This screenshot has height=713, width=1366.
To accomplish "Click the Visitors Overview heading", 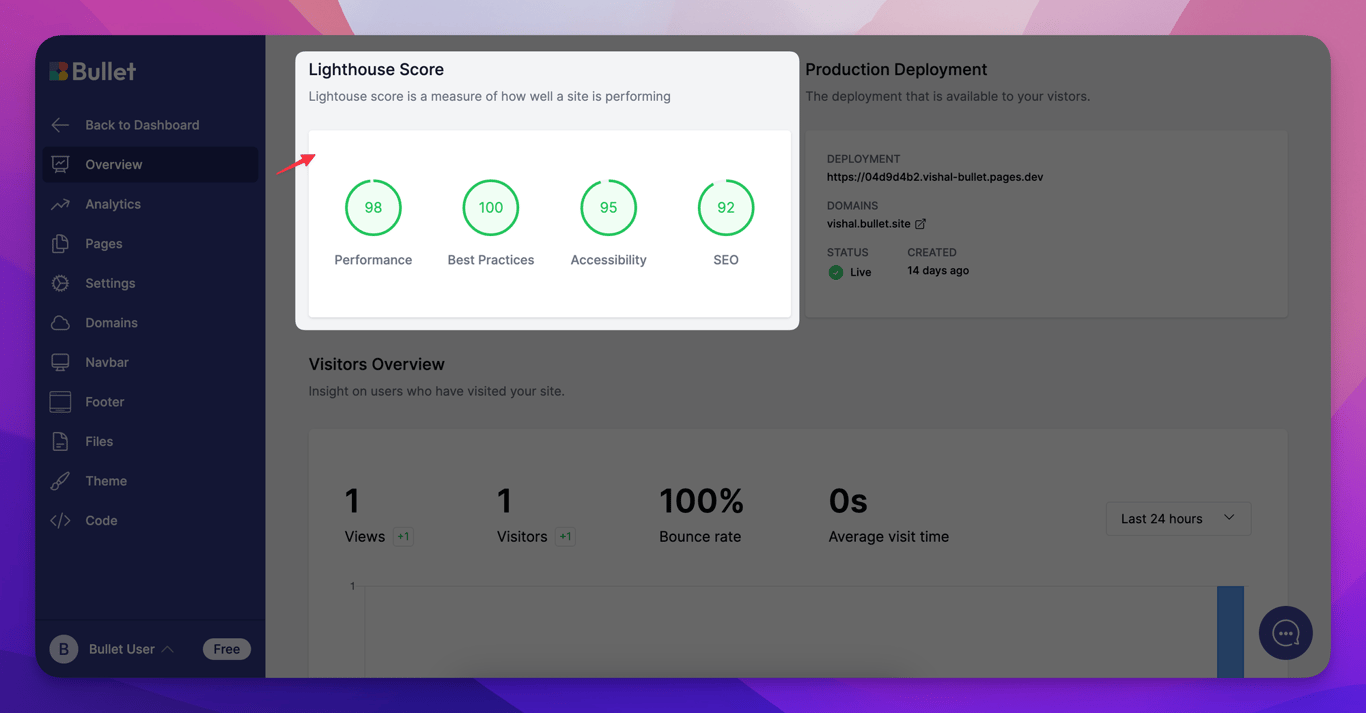I will click(376, 364).
